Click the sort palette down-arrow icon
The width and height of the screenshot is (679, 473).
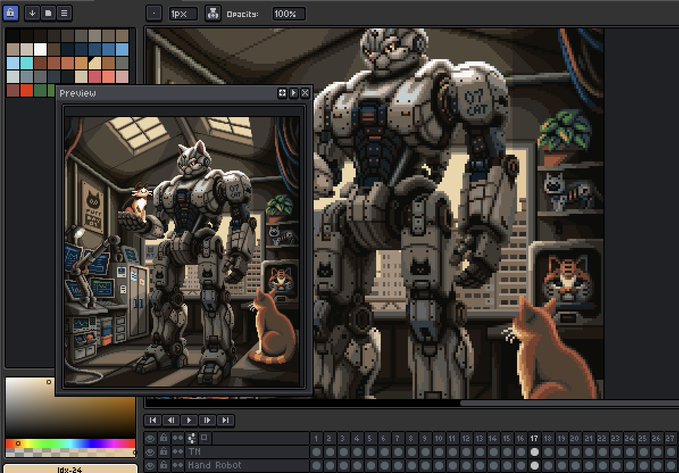(x=32, y=13)
